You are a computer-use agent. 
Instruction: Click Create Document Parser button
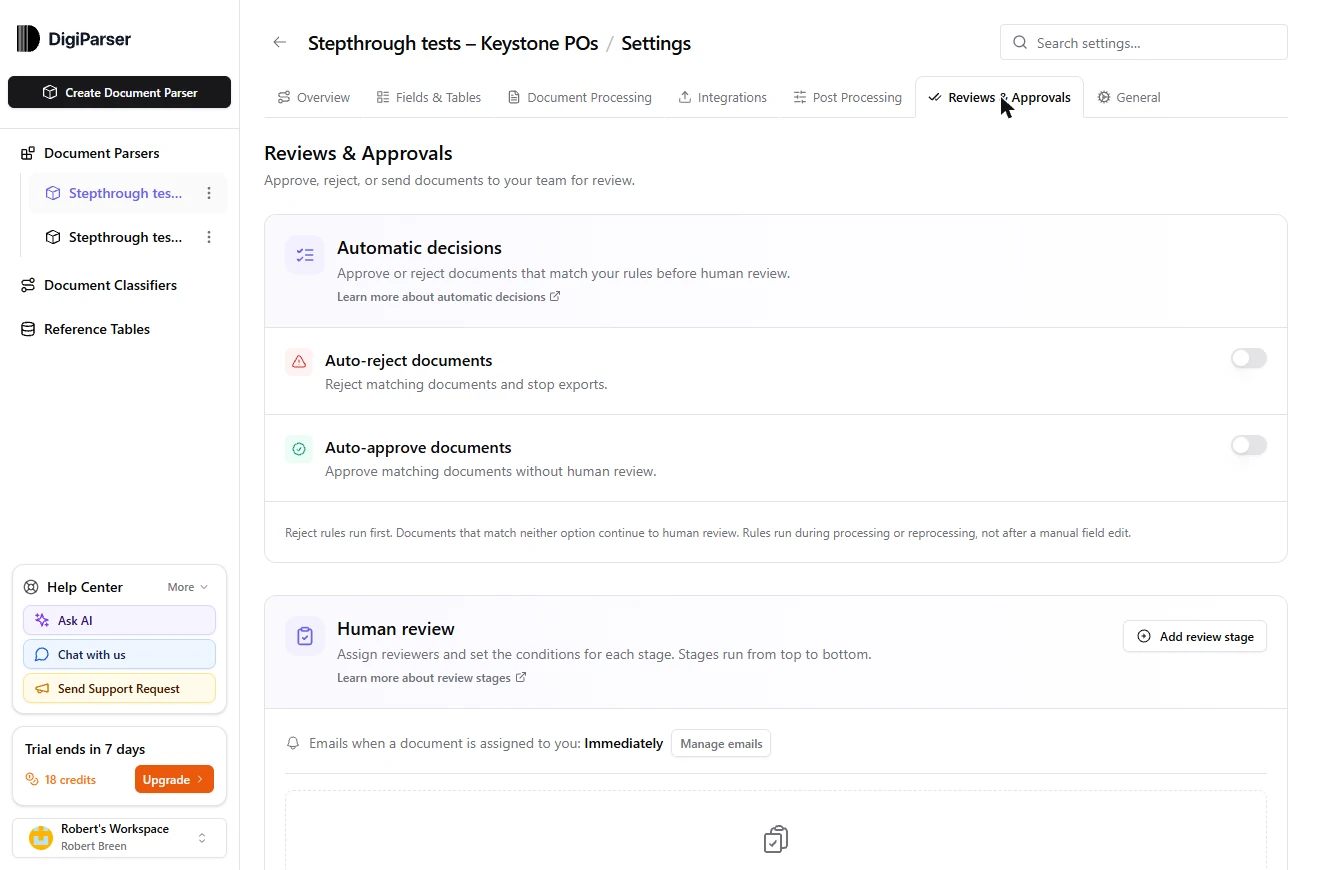[x=120, y=92]
